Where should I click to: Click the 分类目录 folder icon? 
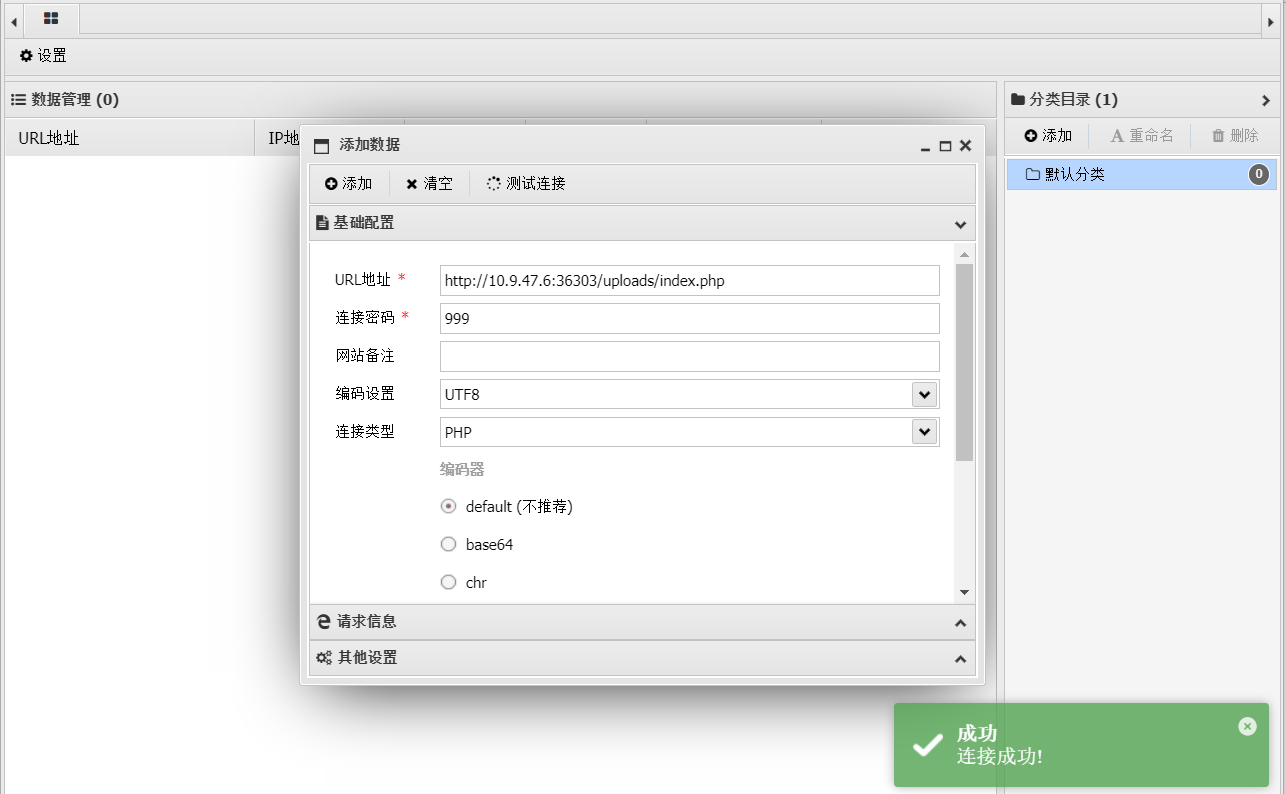tap(1018, 99)
